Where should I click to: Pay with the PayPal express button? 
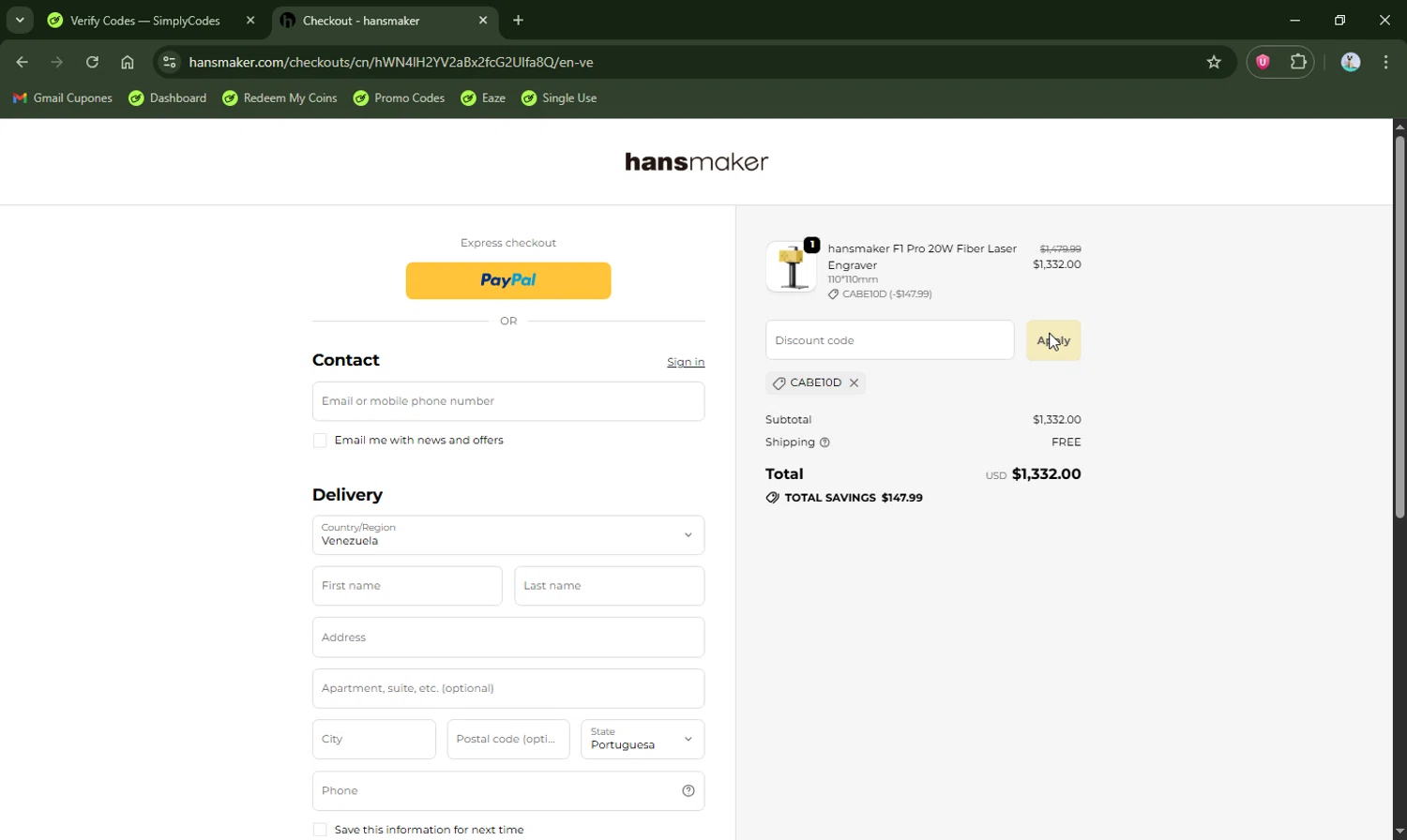point(508,280)
